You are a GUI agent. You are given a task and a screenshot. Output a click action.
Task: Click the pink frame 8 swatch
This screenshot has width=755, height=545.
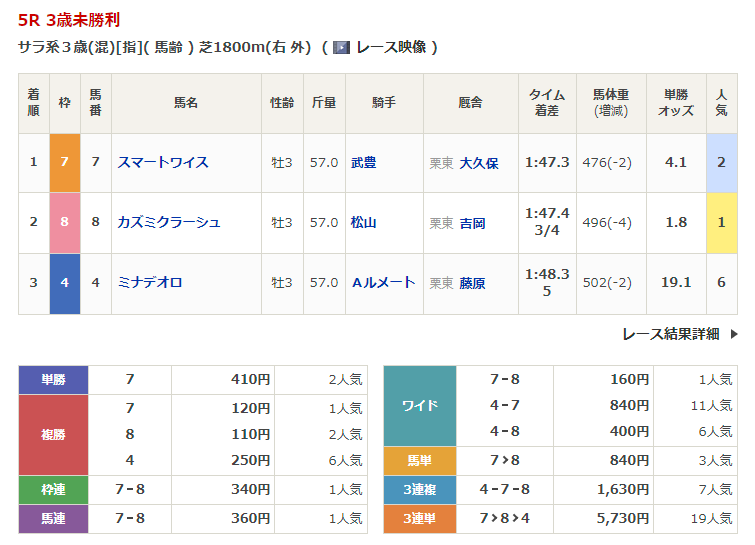click(64, 222)
